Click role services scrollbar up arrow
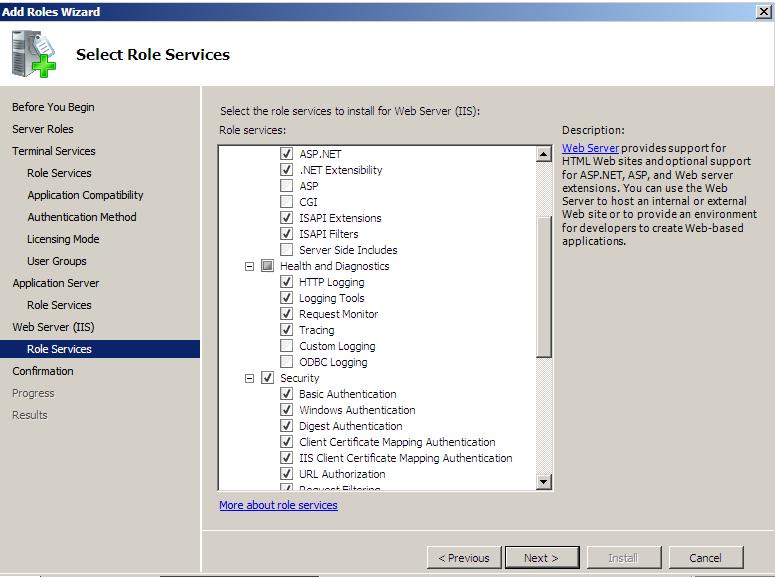Screen dimensions: 775x577 click(x=544, y=154)
